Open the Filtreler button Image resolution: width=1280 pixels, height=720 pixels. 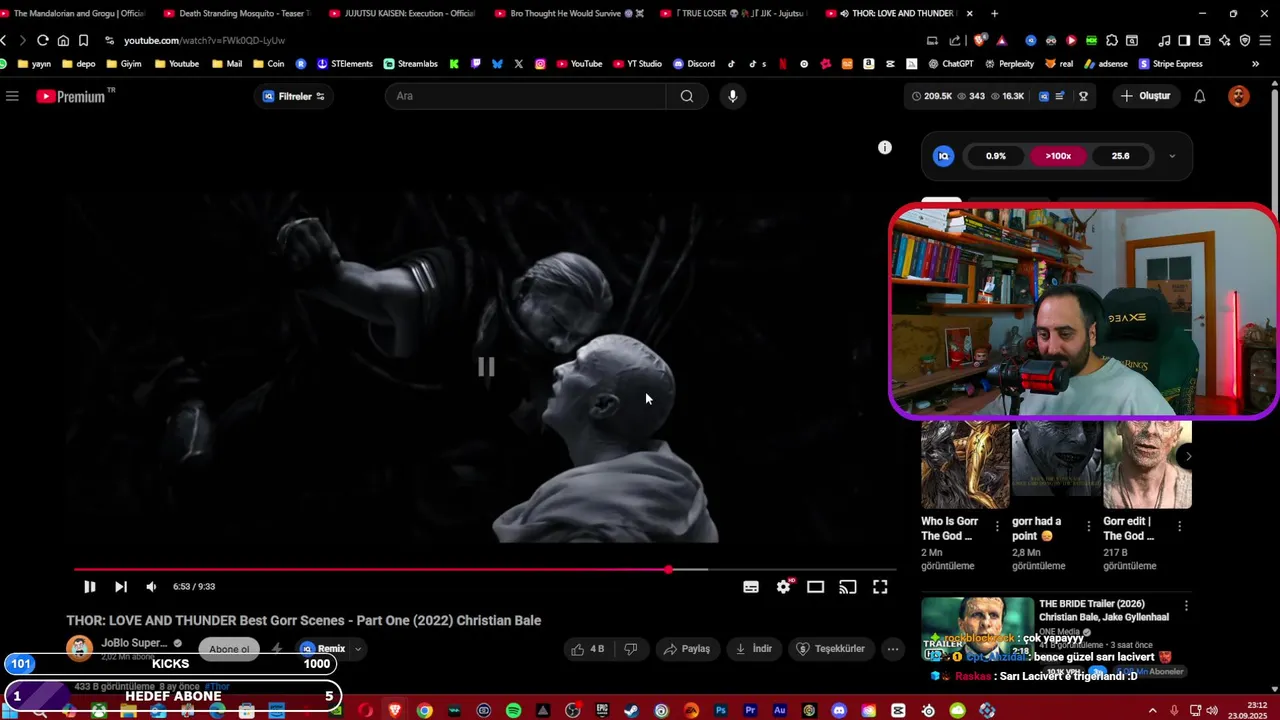294,96
